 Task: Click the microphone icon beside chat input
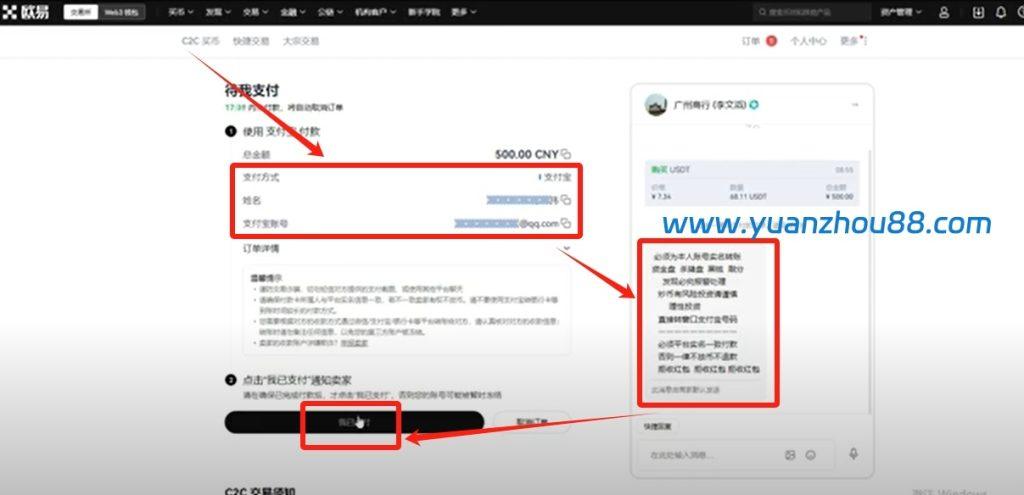click(x=853, y=454)
